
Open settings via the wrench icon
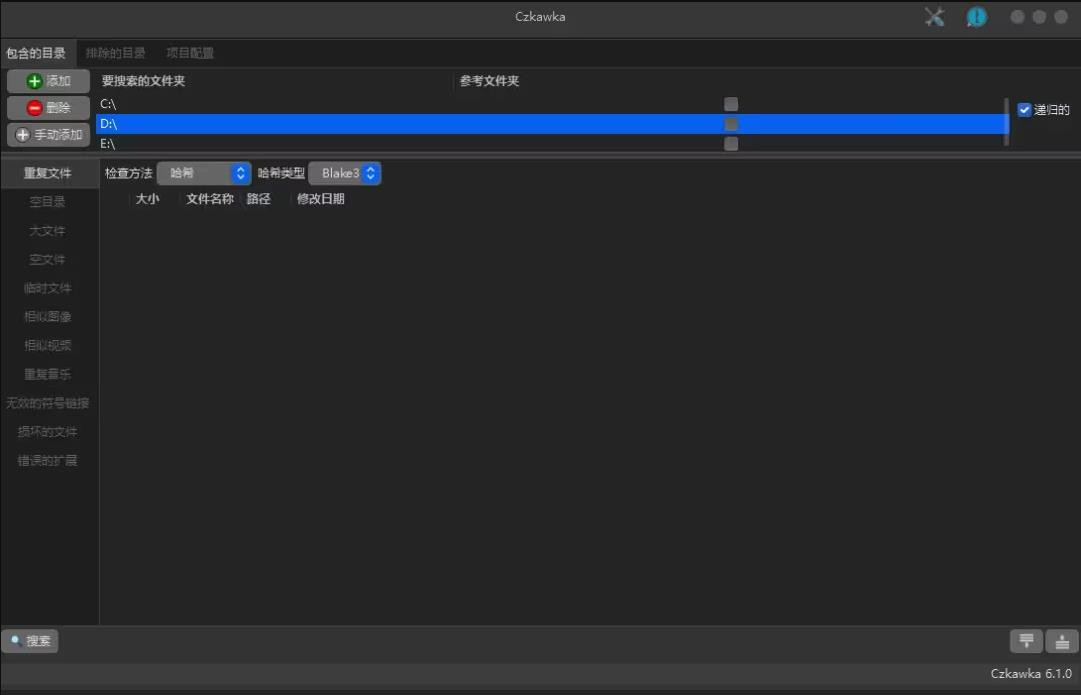pyautogui.click(x=935, y=17)
